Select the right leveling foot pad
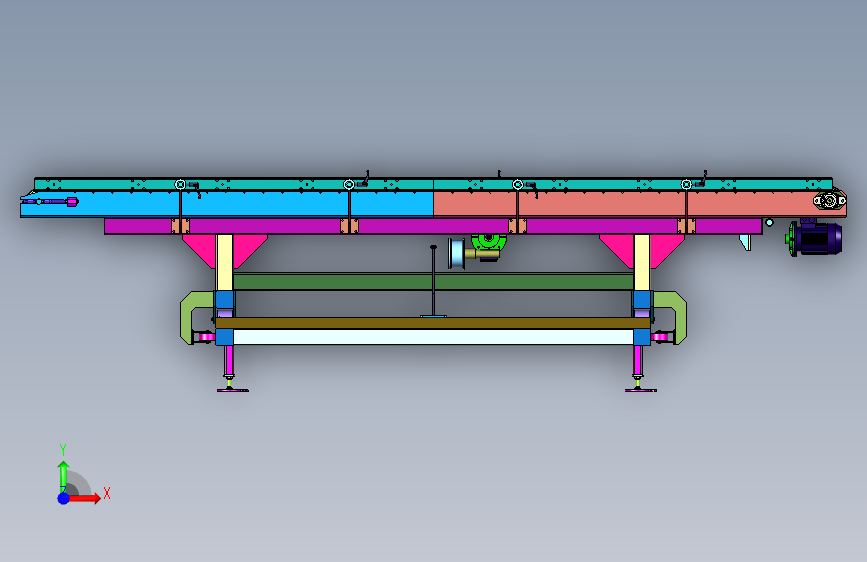Screen dimensions: 867x562 point(641,390)
